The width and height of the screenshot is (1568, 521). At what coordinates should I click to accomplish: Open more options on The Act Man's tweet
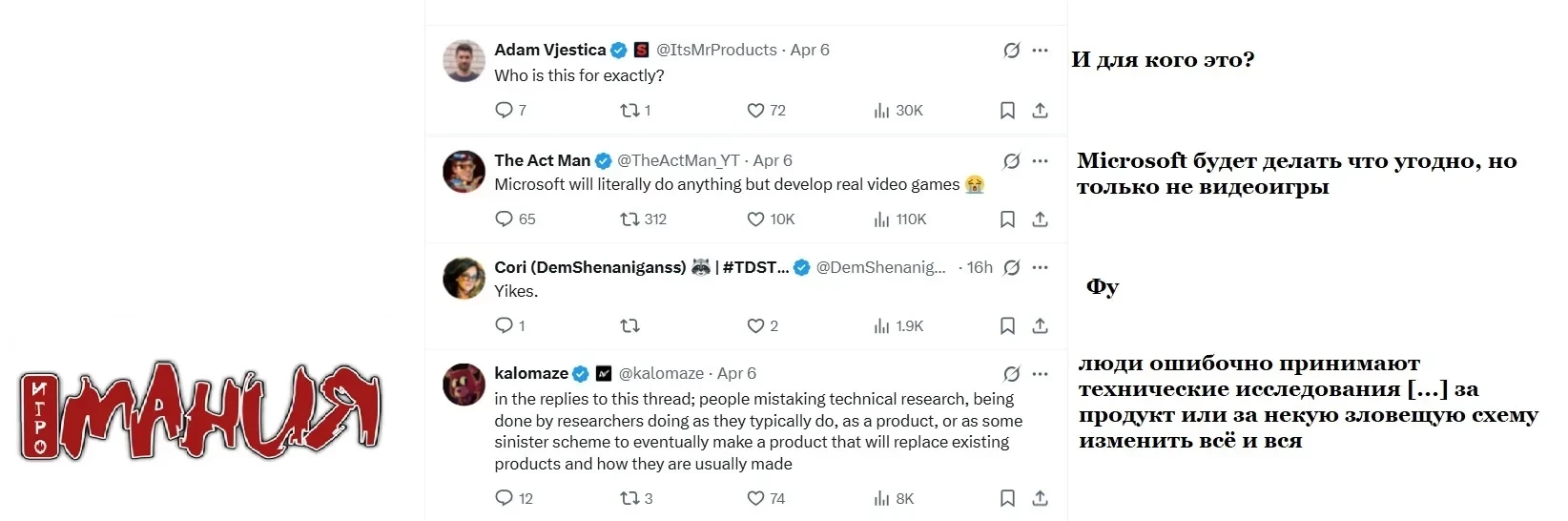[x=1040, y=161]
